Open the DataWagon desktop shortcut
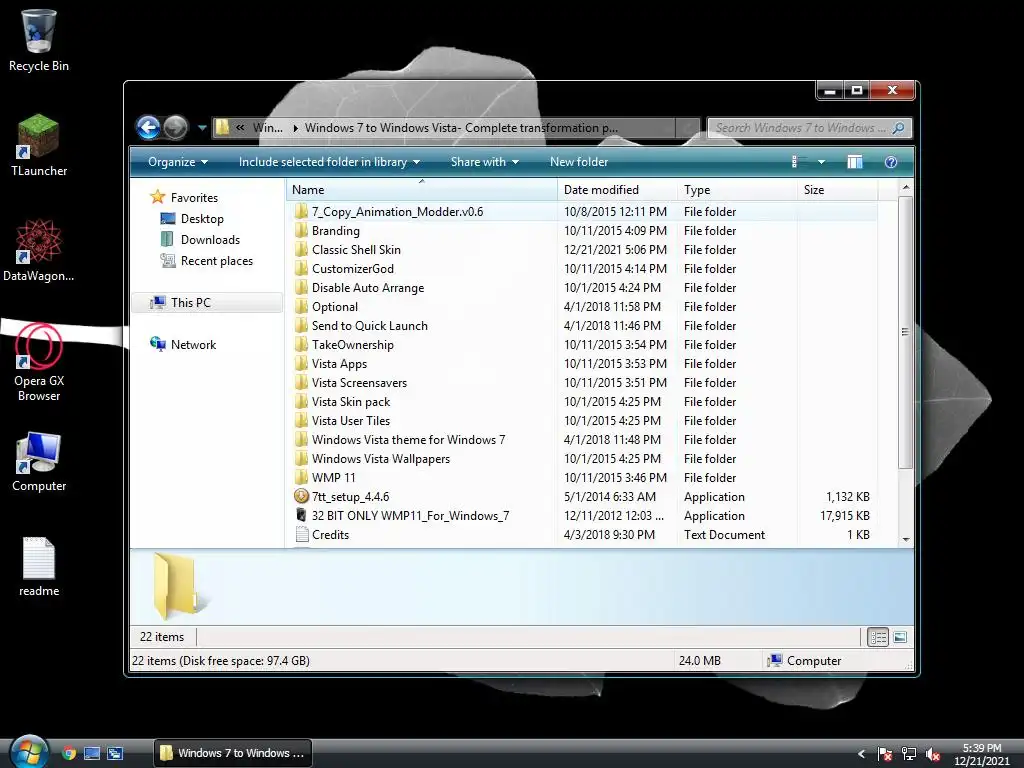 39,251
